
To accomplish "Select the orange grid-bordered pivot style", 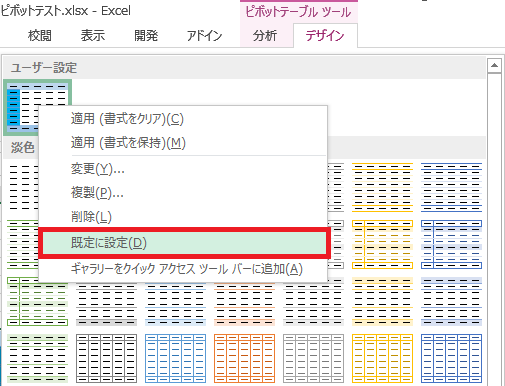I will pos(244,359).
